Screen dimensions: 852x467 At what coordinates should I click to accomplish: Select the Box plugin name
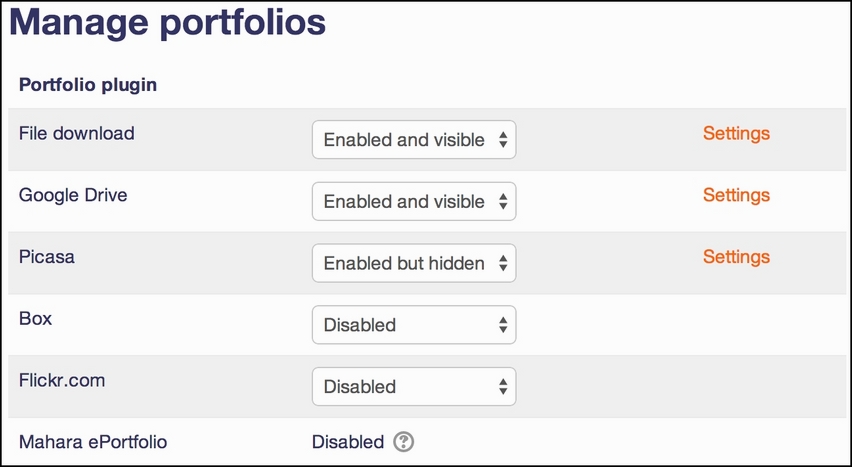(x=35, y=318)
